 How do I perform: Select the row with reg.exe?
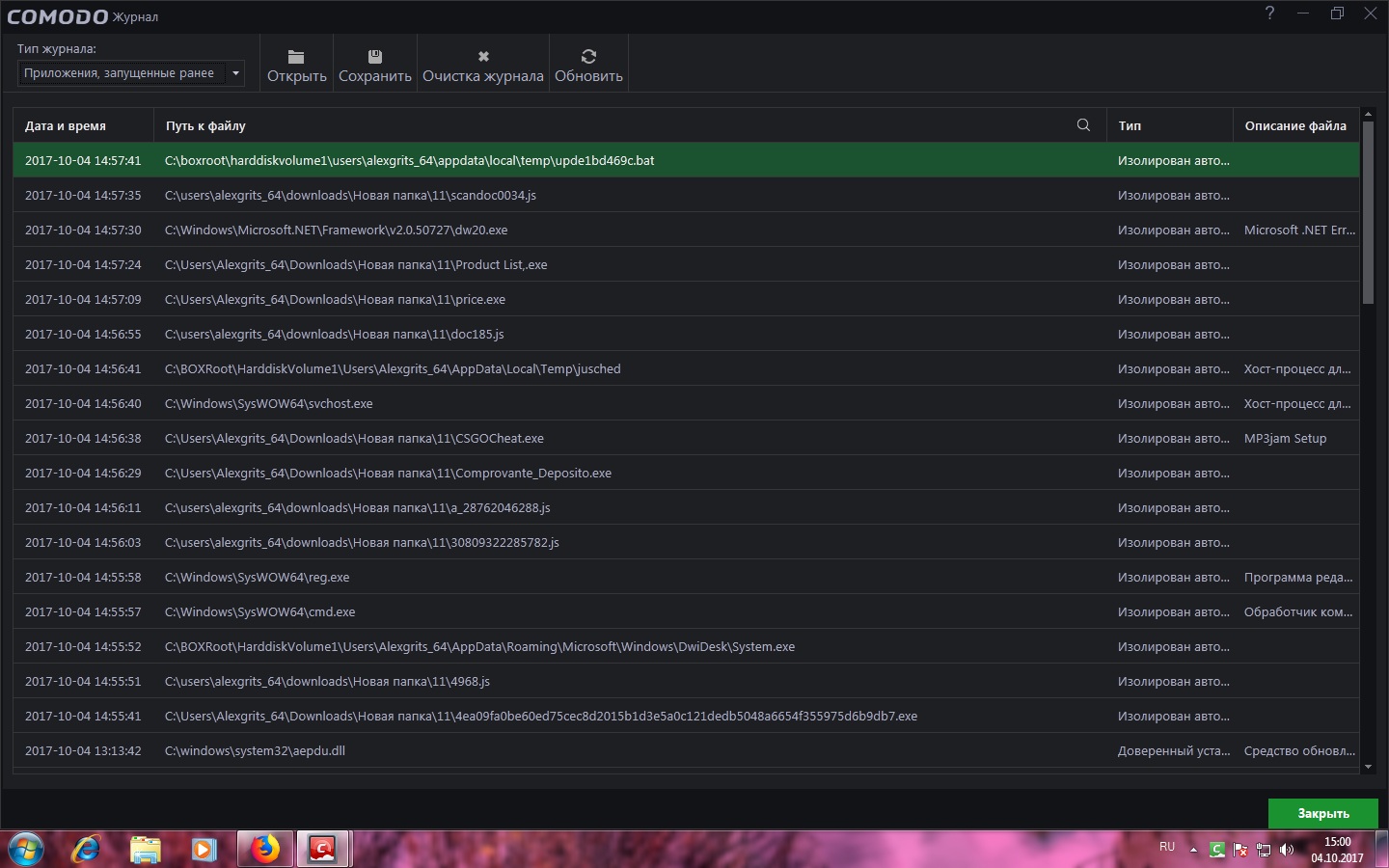[686, 577]
